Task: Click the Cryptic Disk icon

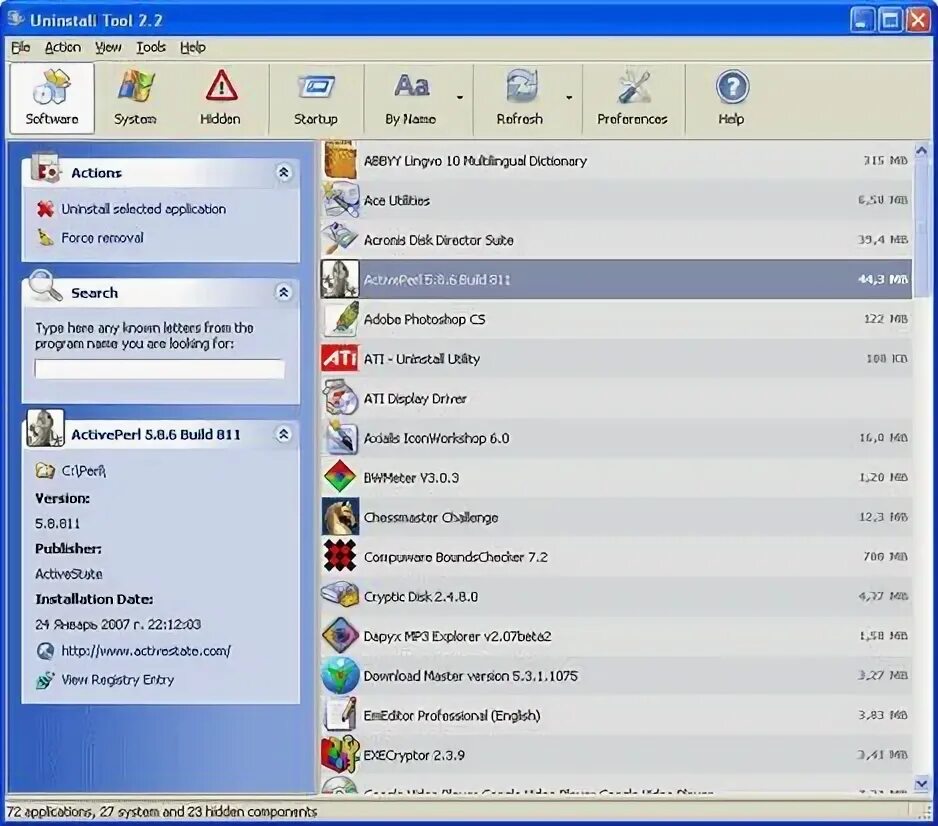Action: click(340, 595)
